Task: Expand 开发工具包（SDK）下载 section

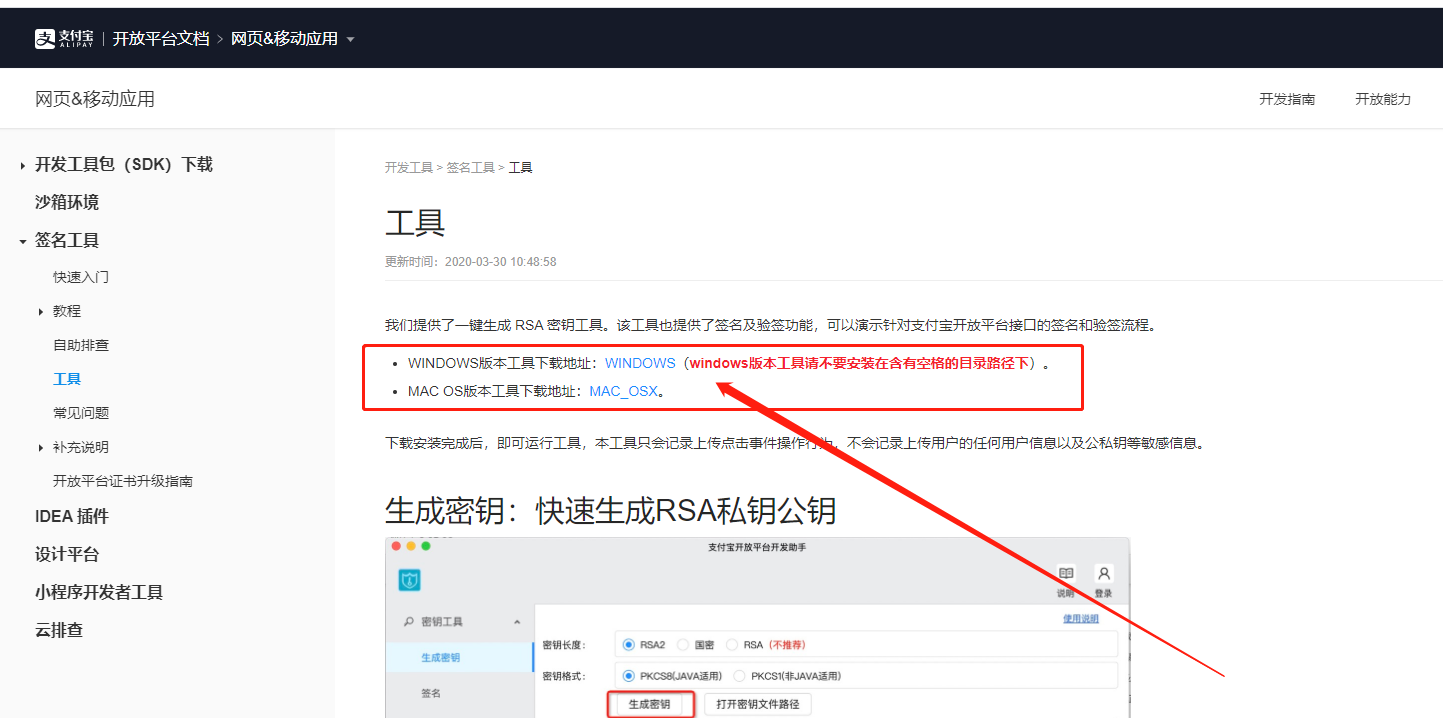Action: pos(23,165)
